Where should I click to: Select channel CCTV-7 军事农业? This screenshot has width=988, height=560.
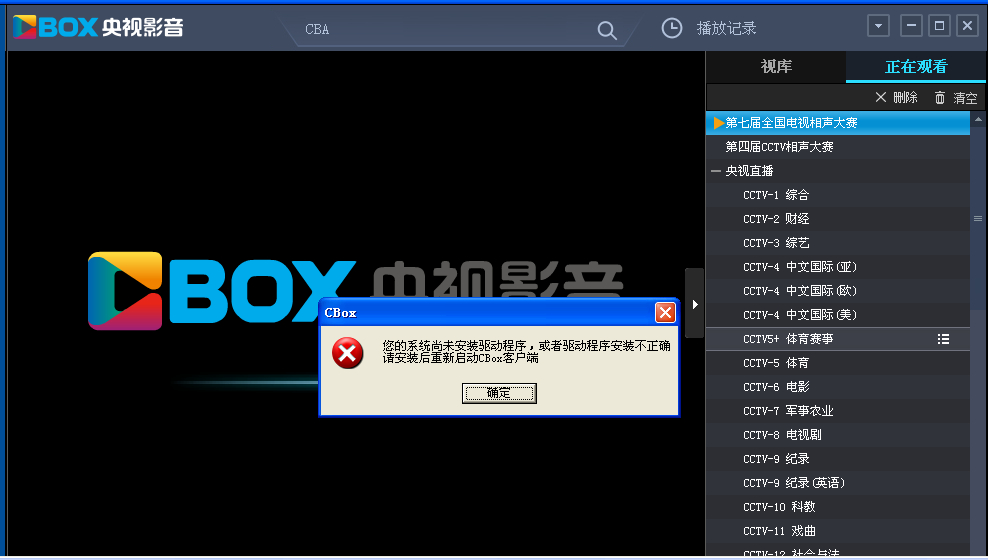(838, 411)
